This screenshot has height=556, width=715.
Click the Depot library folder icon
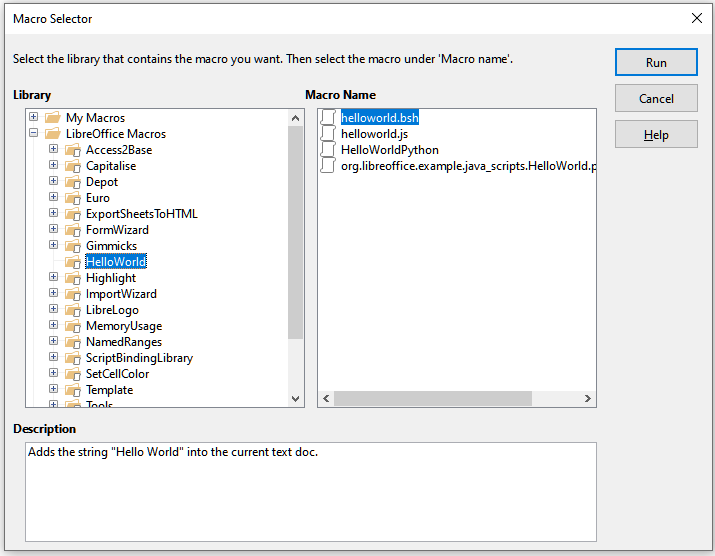pyautogui.click(x=73, y=182)
